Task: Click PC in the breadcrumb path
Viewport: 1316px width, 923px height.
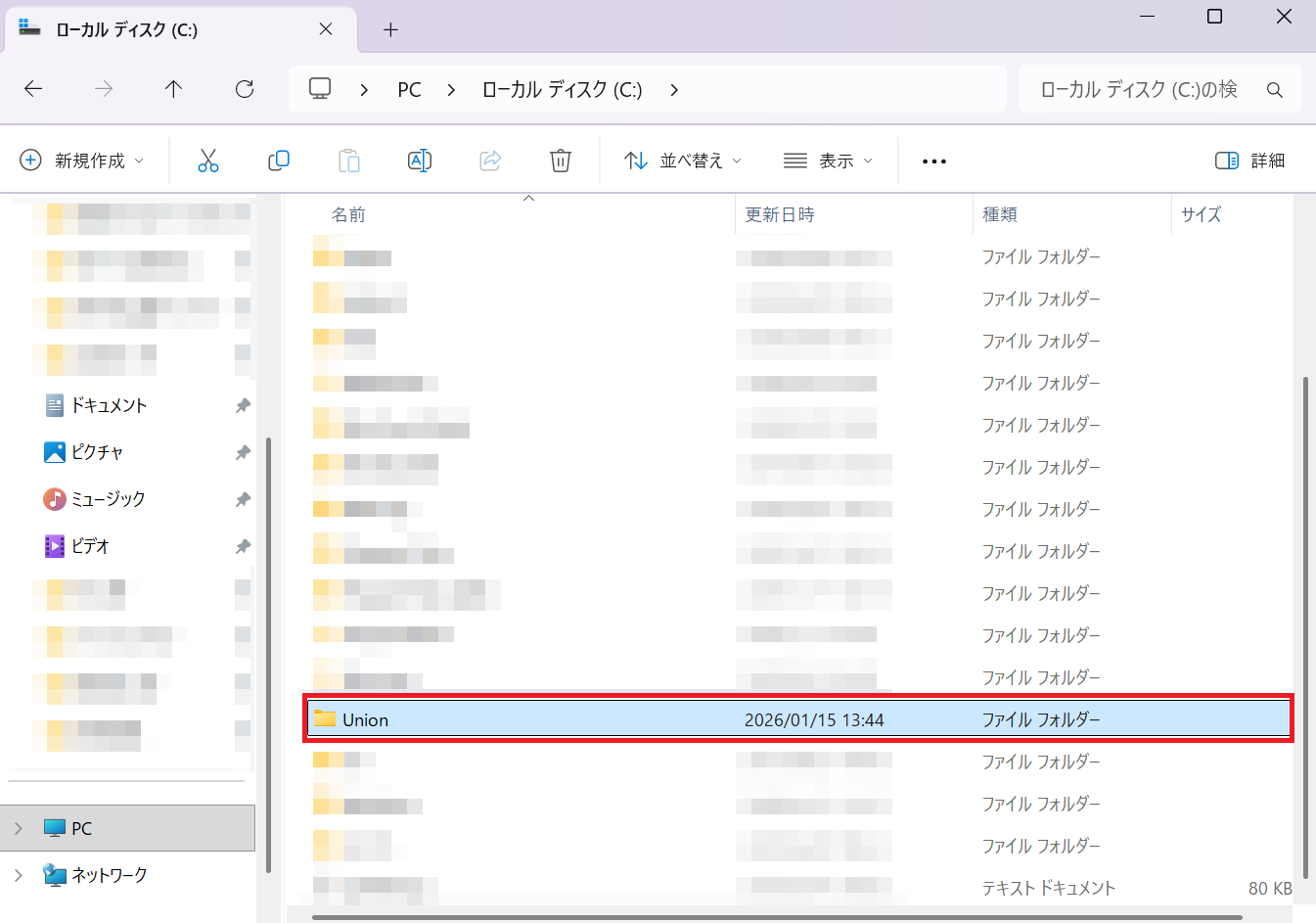Action: (409, 90)
